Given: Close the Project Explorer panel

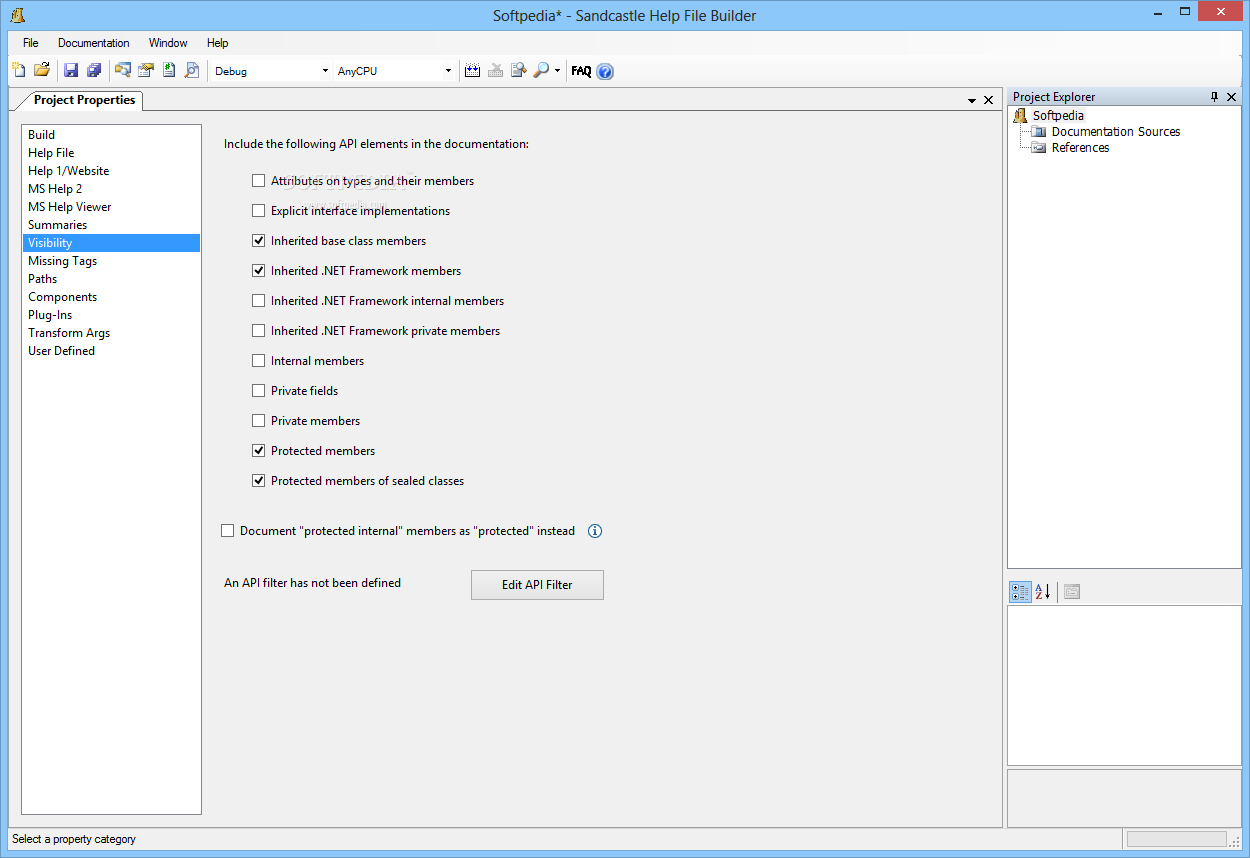Looking at the screenshot, I should tap(1232, 97).
